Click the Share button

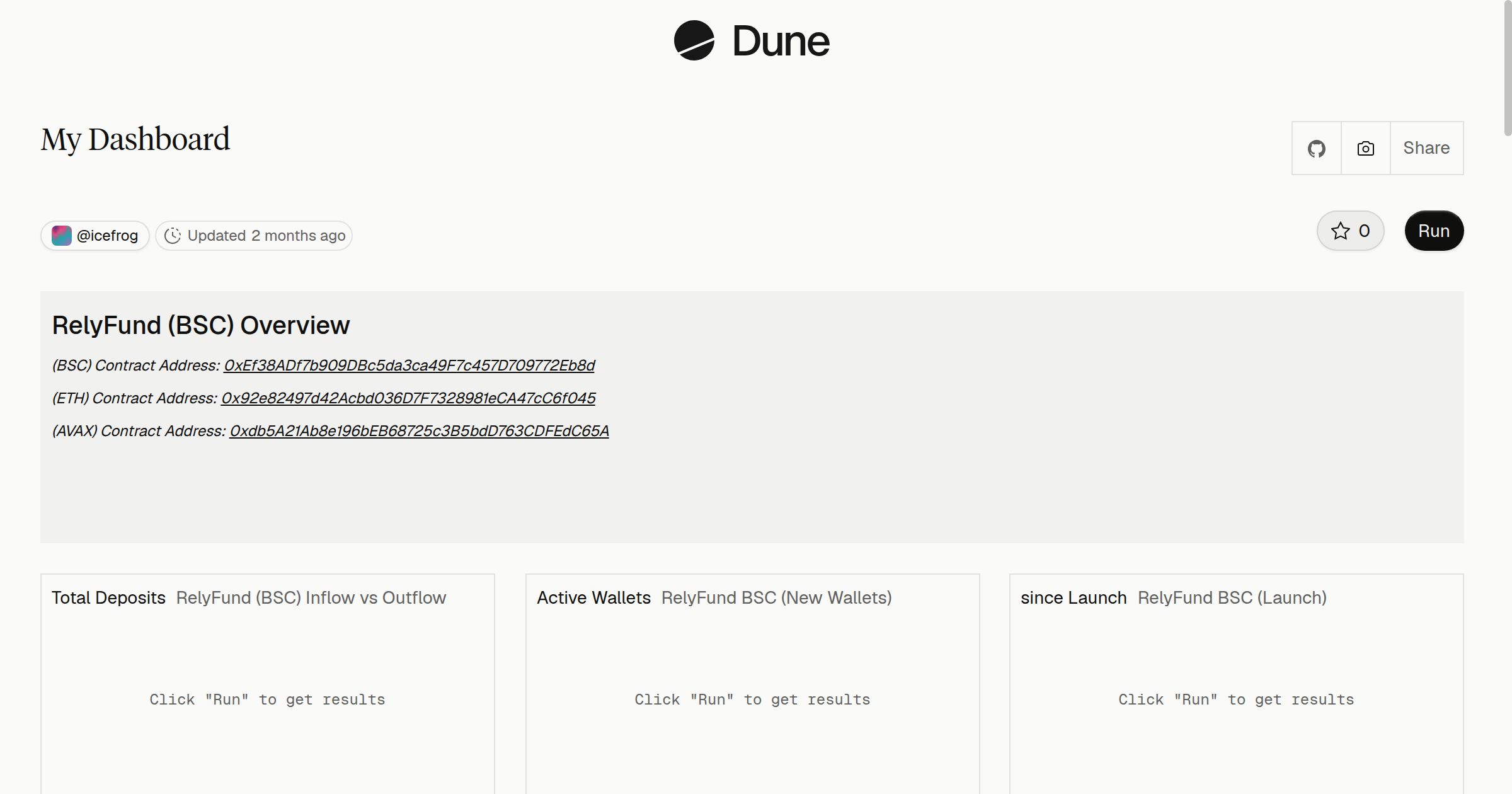point(1426,148)
